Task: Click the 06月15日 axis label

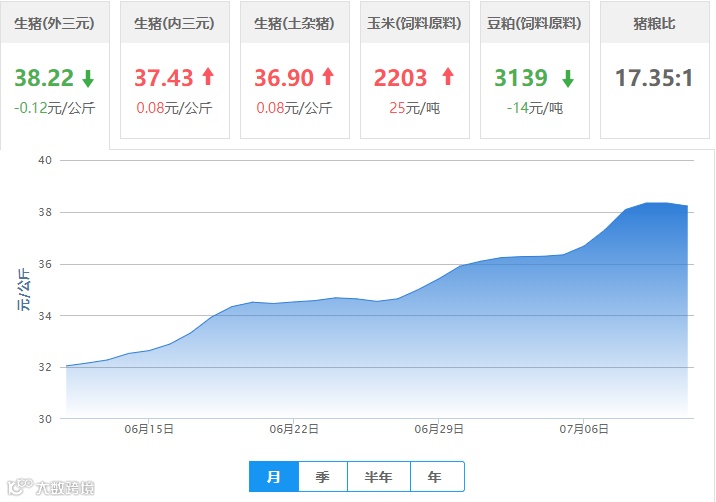Action: tap(149, 429)
